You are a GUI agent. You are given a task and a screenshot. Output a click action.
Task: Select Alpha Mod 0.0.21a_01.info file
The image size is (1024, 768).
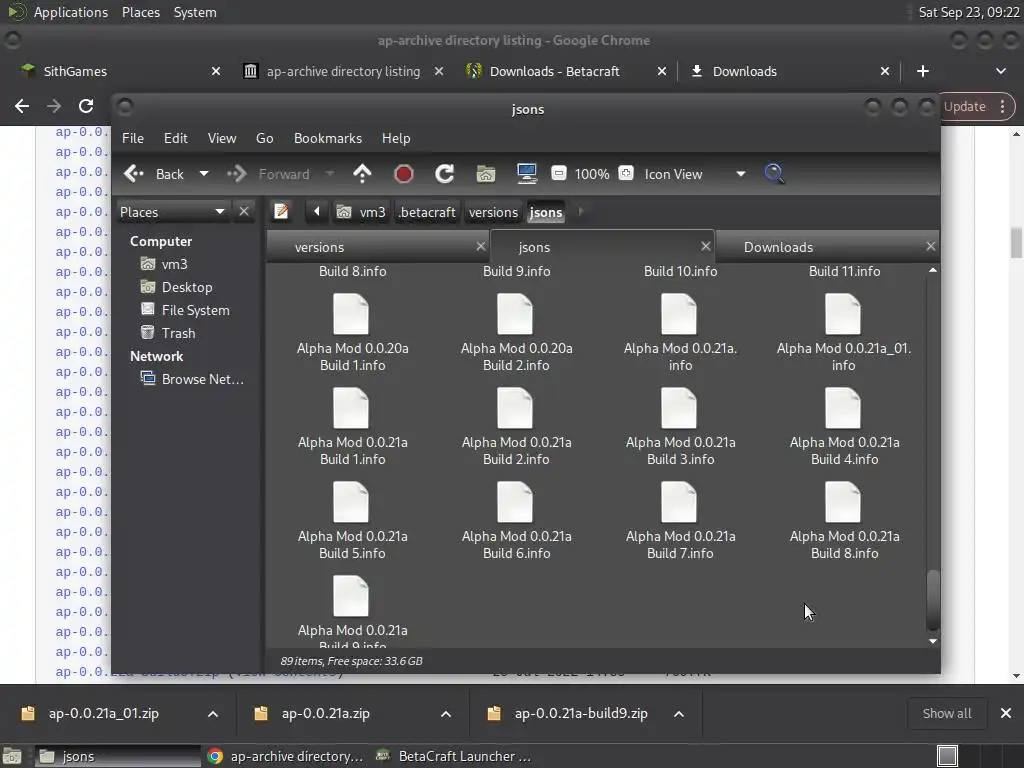coord(843,333)
